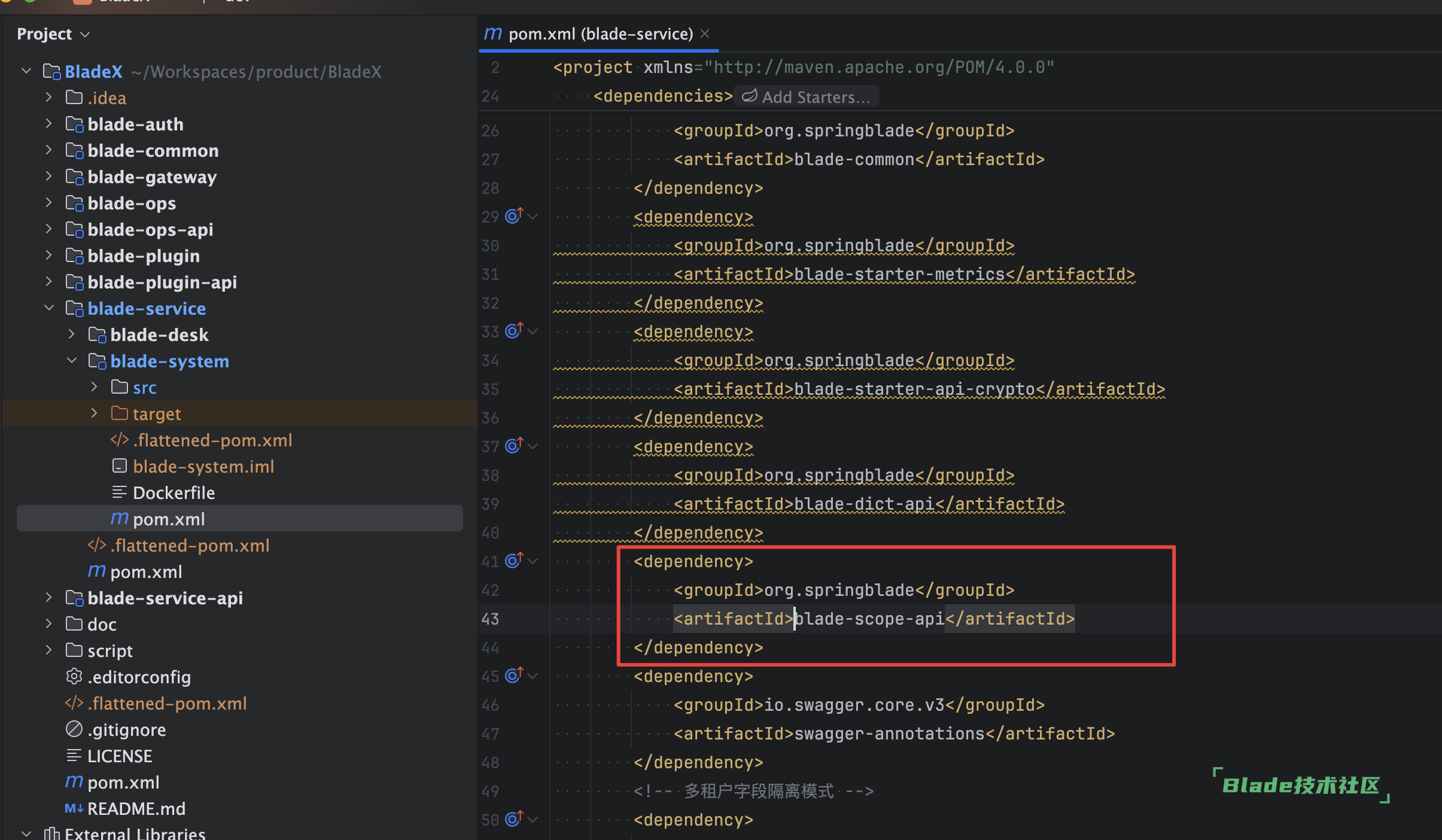Click the target folder icon

(120, 413)
